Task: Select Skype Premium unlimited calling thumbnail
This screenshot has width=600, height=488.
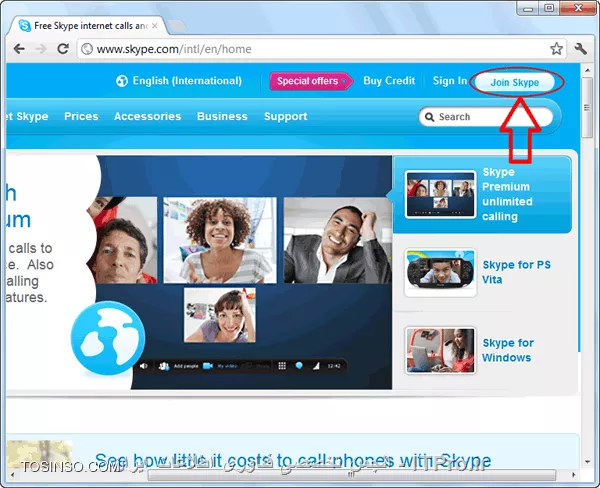Action: point(440,194)
